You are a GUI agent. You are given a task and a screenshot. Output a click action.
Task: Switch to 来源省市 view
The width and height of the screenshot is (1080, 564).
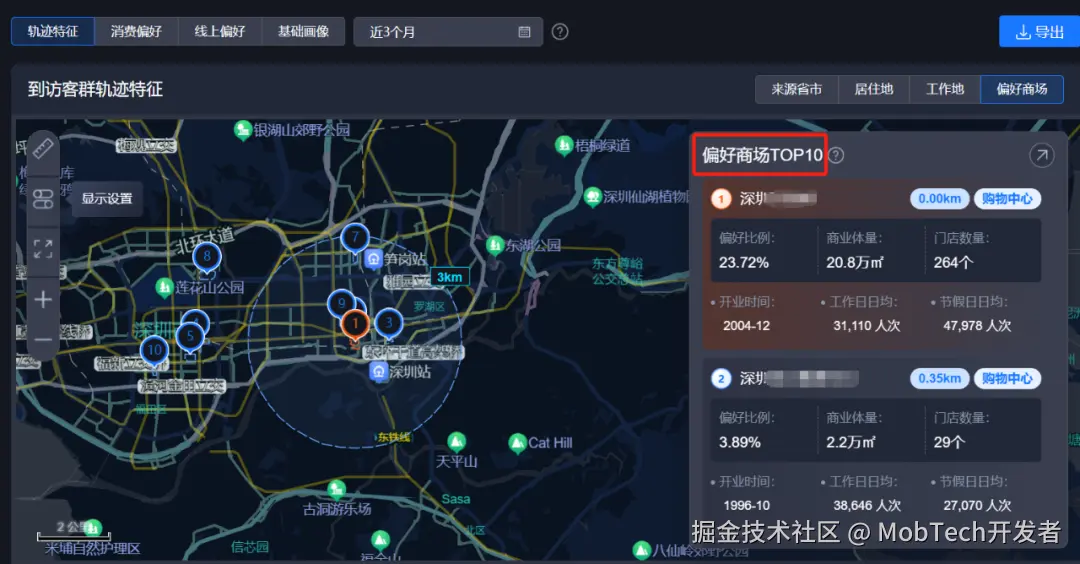[x=797, y=90]
